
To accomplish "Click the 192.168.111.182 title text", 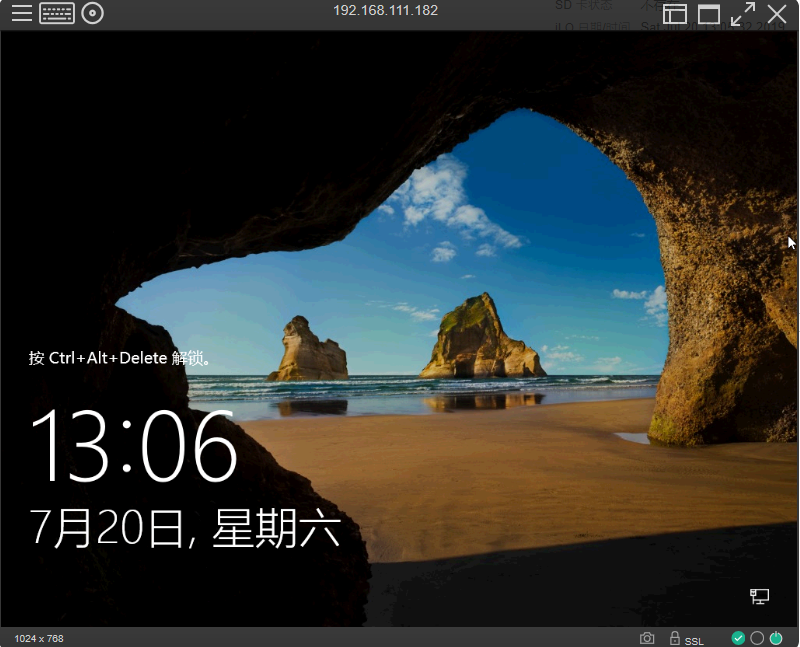I will click(x=385, y=11).
